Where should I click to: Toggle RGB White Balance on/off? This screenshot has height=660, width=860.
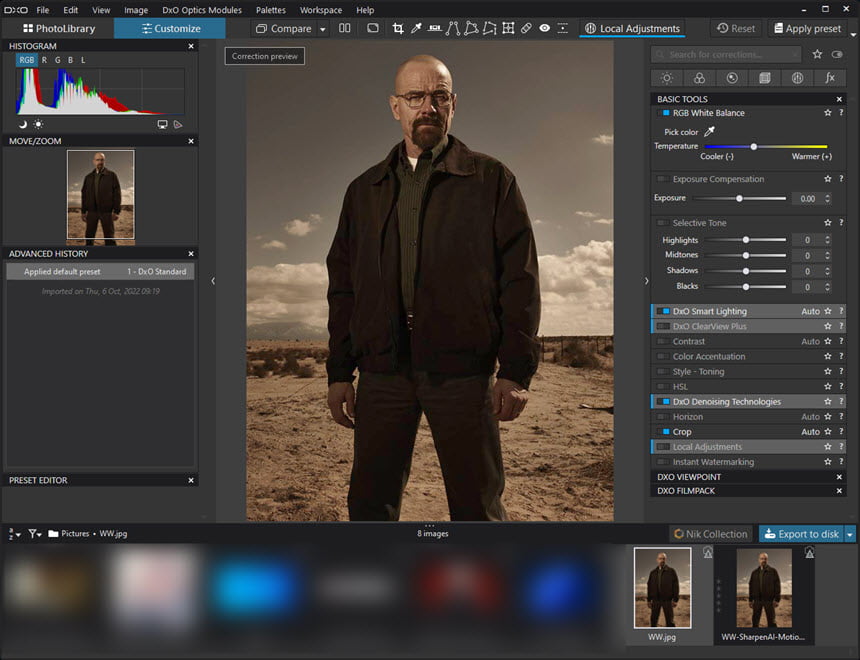[x=663, y=112]
